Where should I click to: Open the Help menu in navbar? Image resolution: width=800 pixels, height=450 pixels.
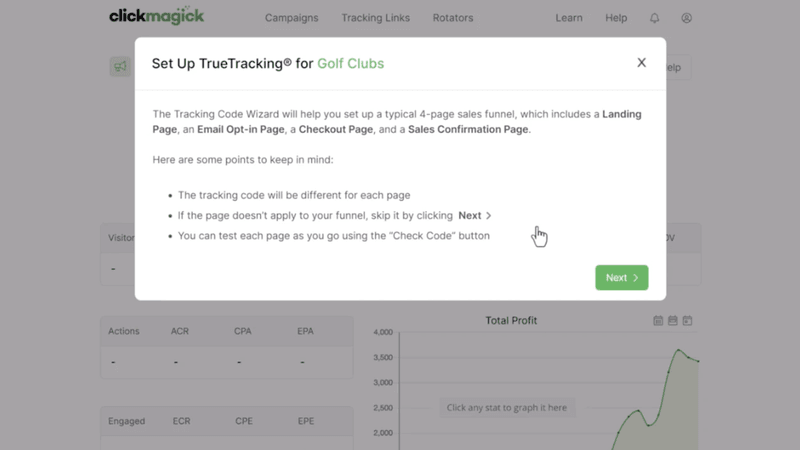(616, 18)
